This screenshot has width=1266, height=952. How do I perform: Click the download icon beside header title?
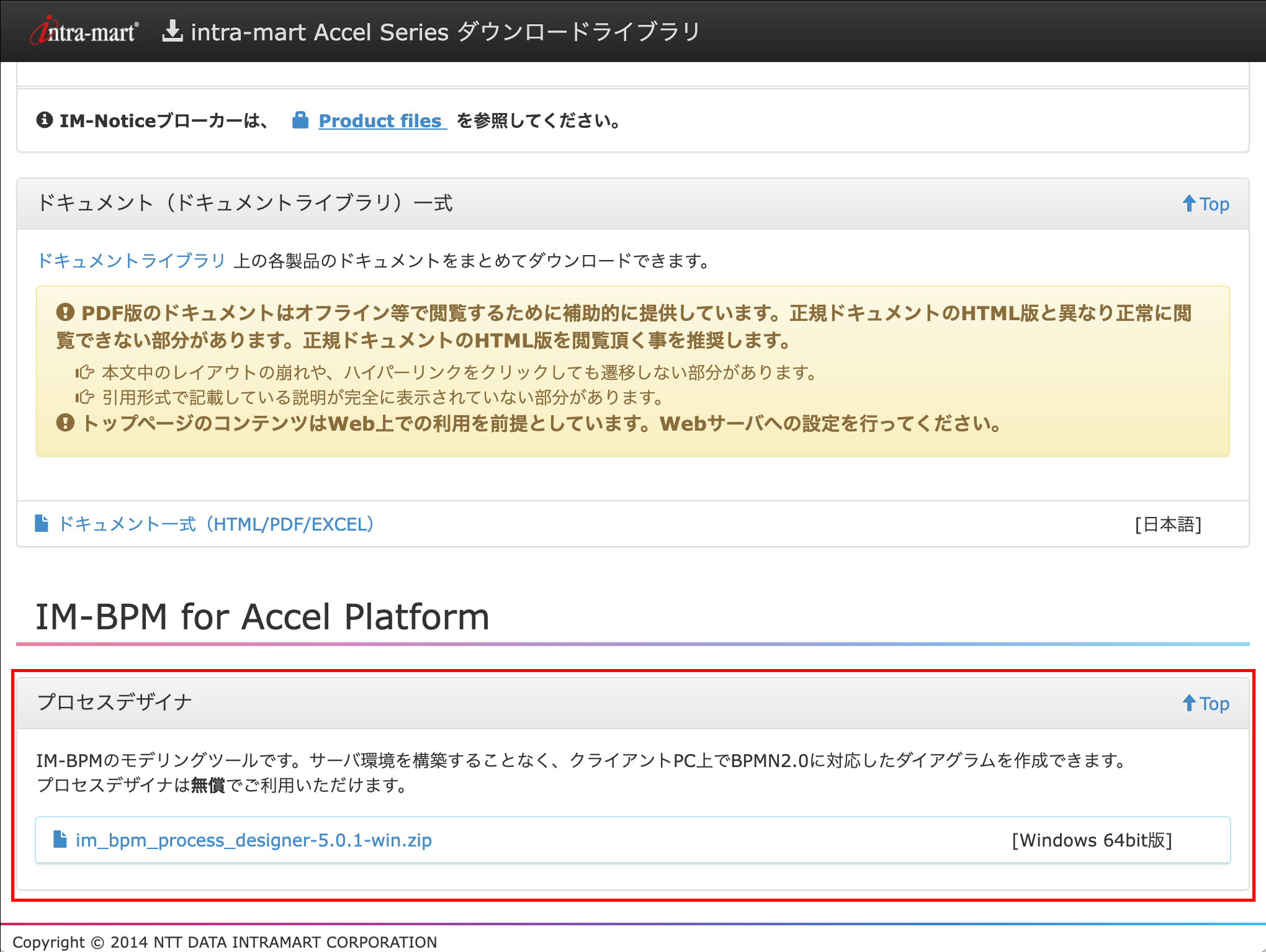pos(173,31)
